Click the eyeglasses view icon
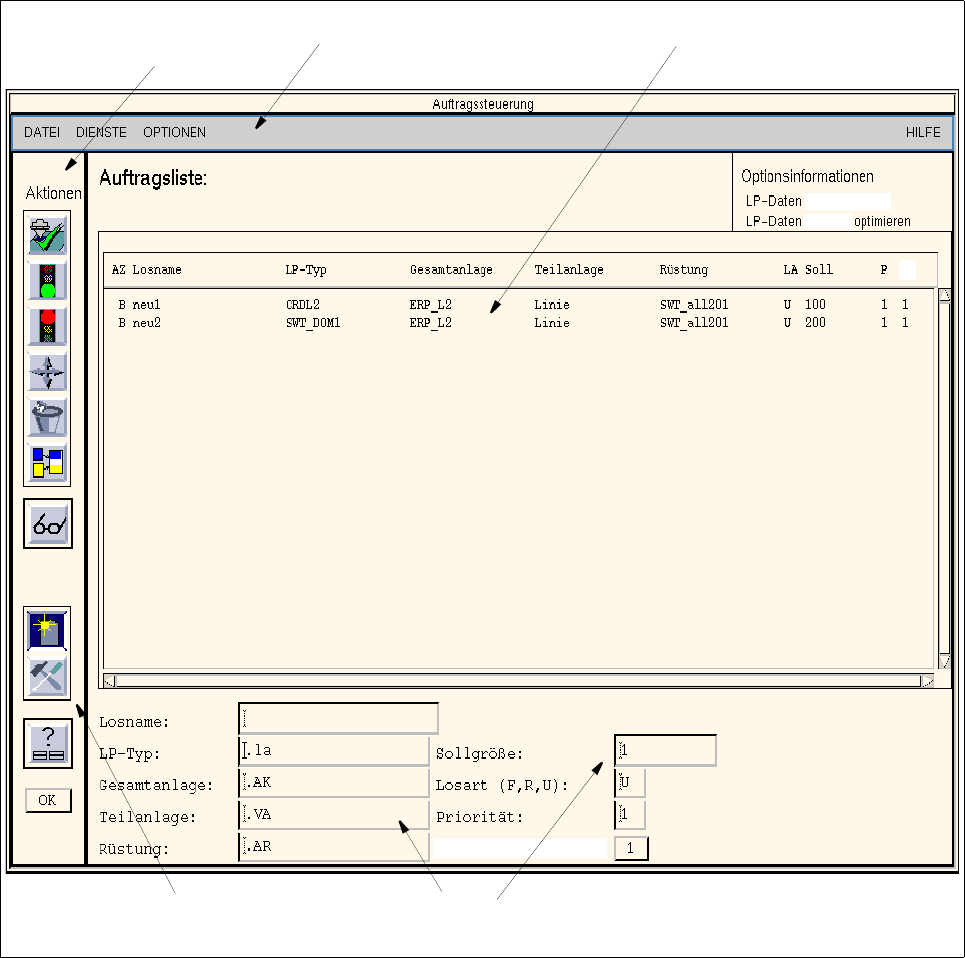Image resolution: width=965 pixels, height=958 pixels. coord(48,524)
